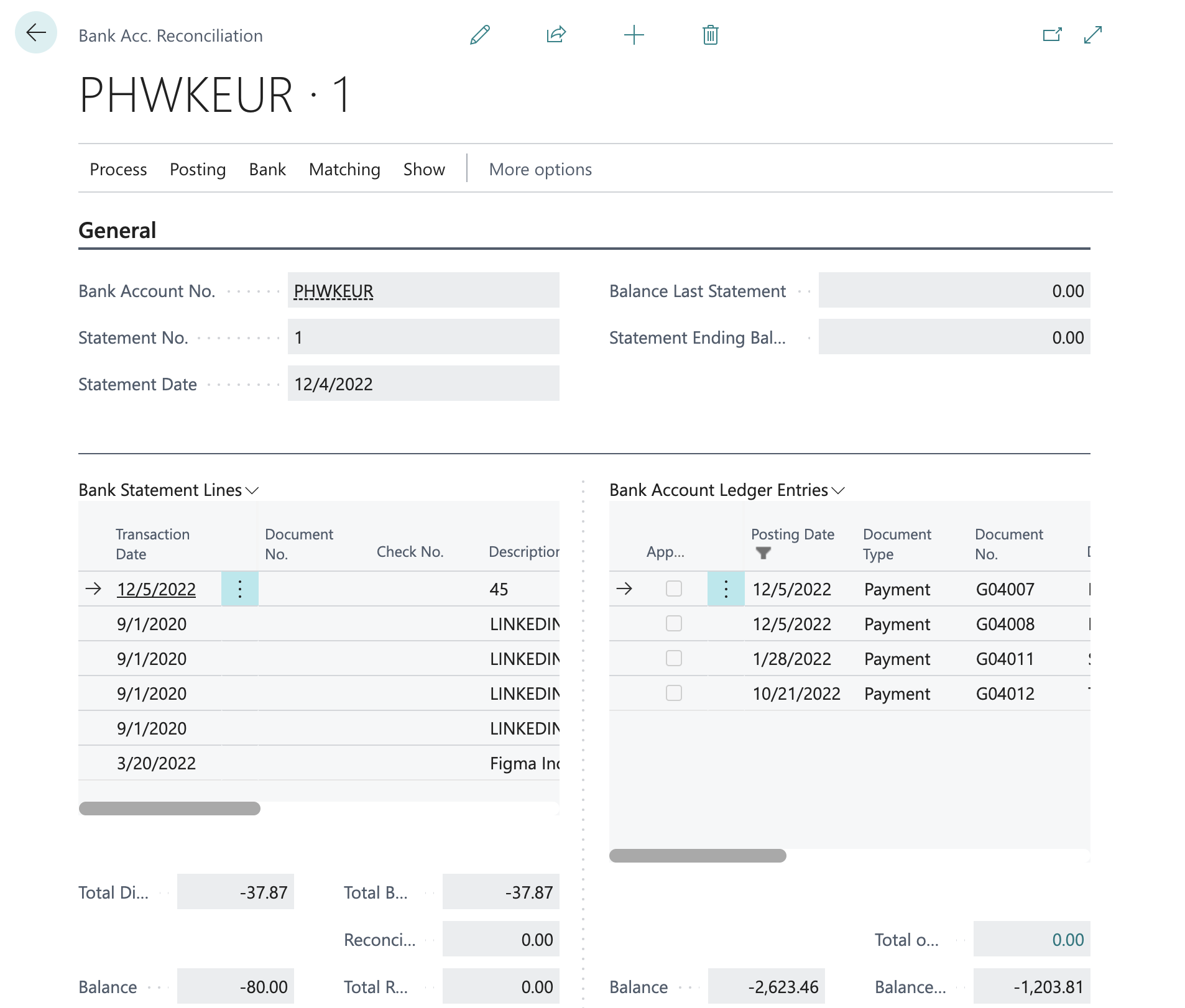This screenshot has width=1185, height=1008.
Task: Click the Statement Ending Balance field
Action: click(954, 337)
